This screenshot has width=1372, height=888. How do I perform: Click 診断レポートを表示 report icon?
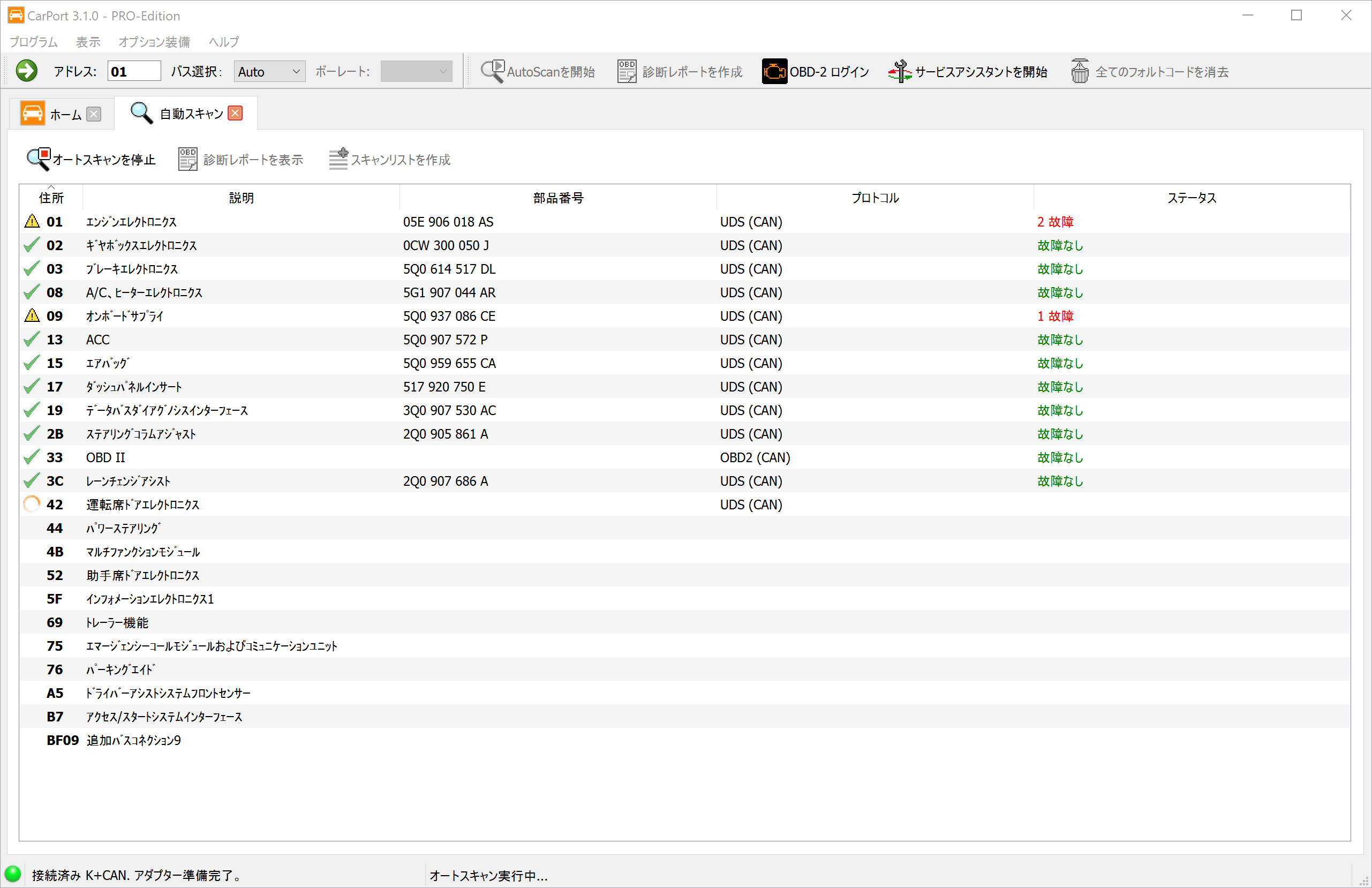click(187, 160)
